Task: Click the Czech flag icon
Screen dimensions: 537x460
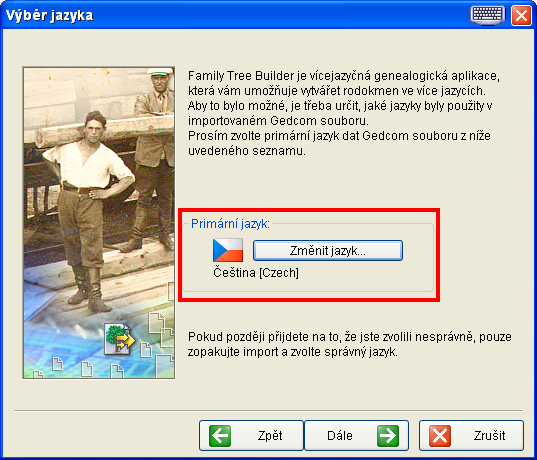Action: (228, 250)
